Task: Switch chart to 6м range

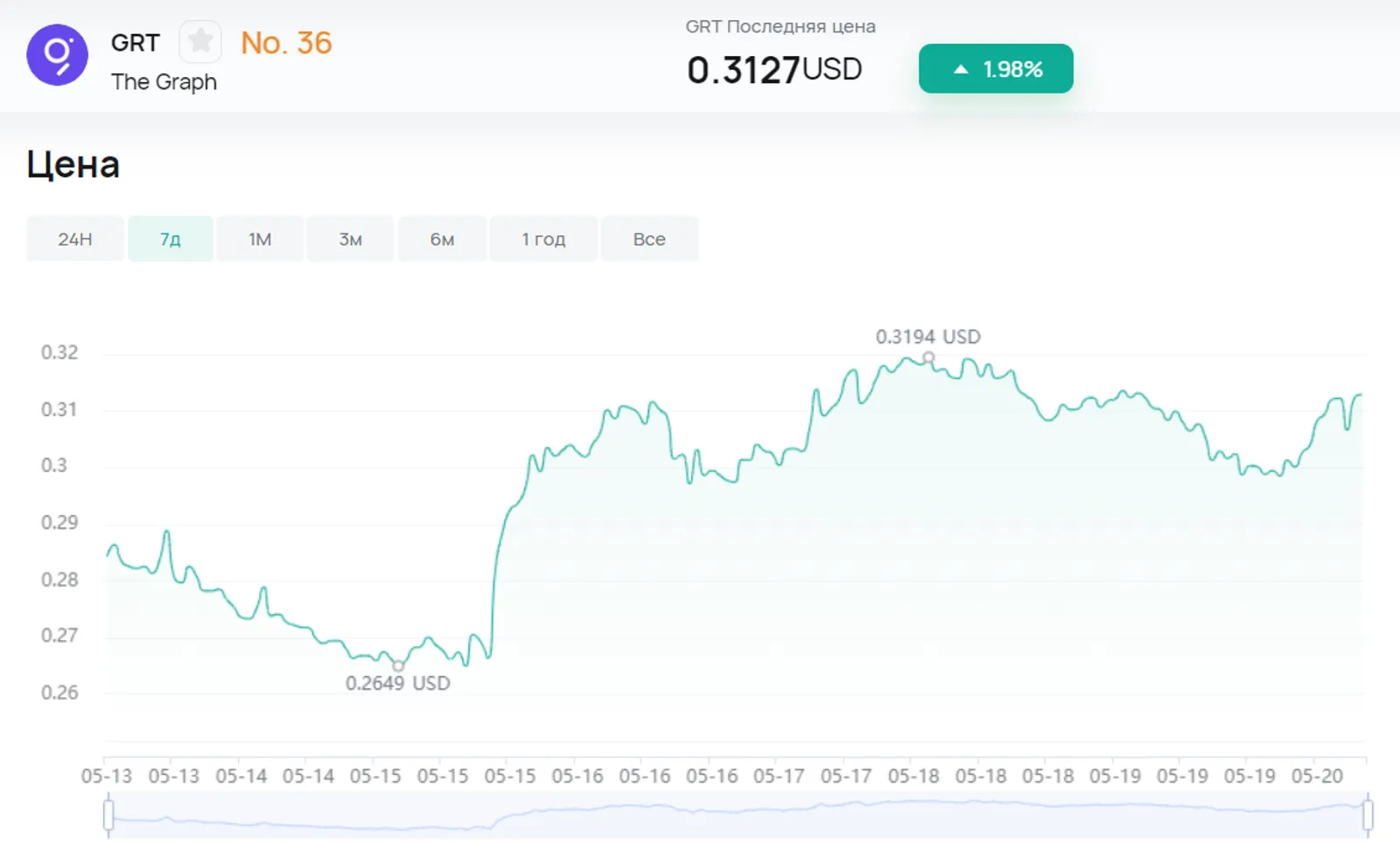Action: 442,239
